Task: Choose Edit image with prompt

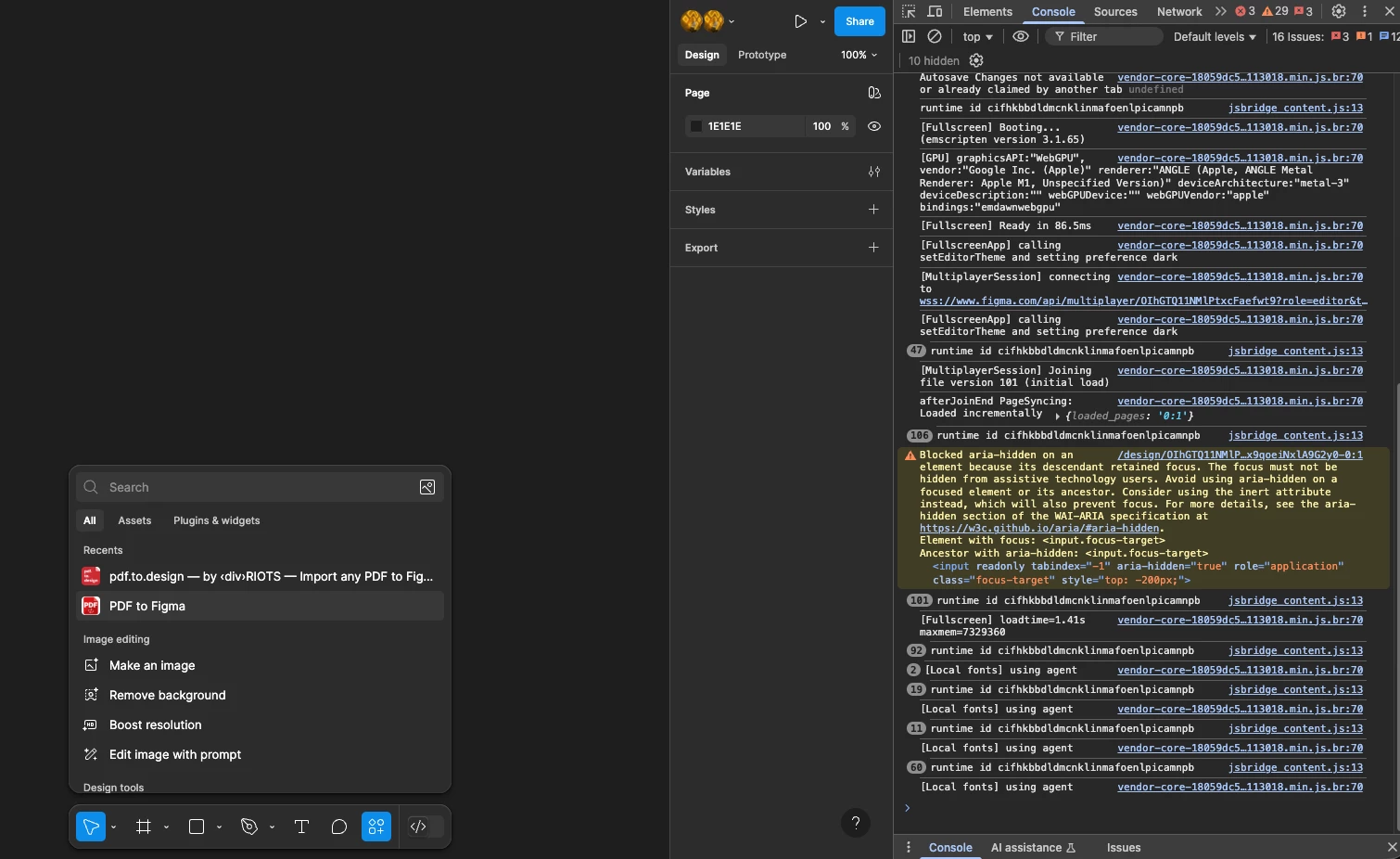Action: point(260,754)
